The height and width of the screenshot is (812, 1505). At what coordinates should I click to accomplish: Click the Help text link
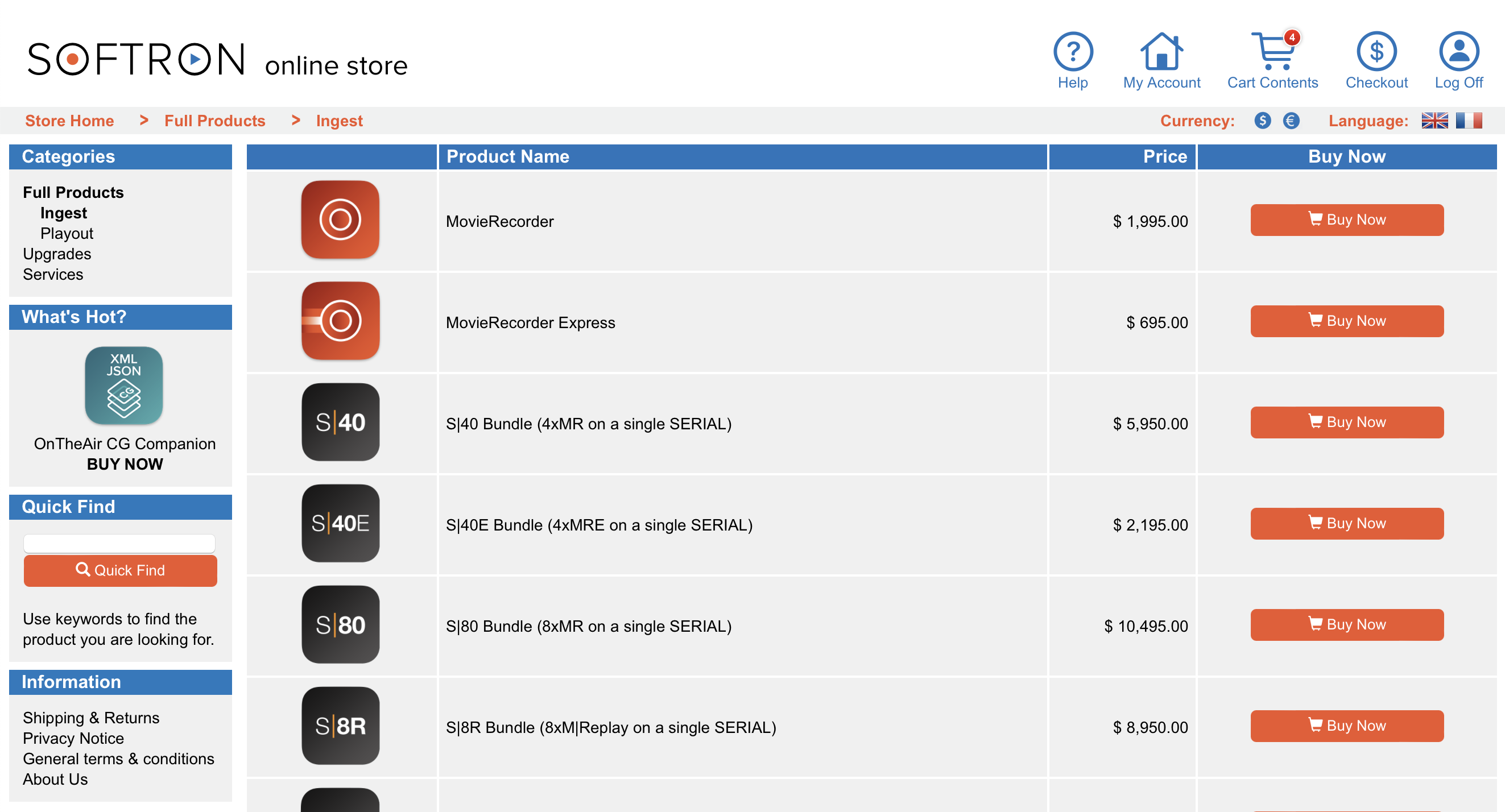pos(1073,82)
